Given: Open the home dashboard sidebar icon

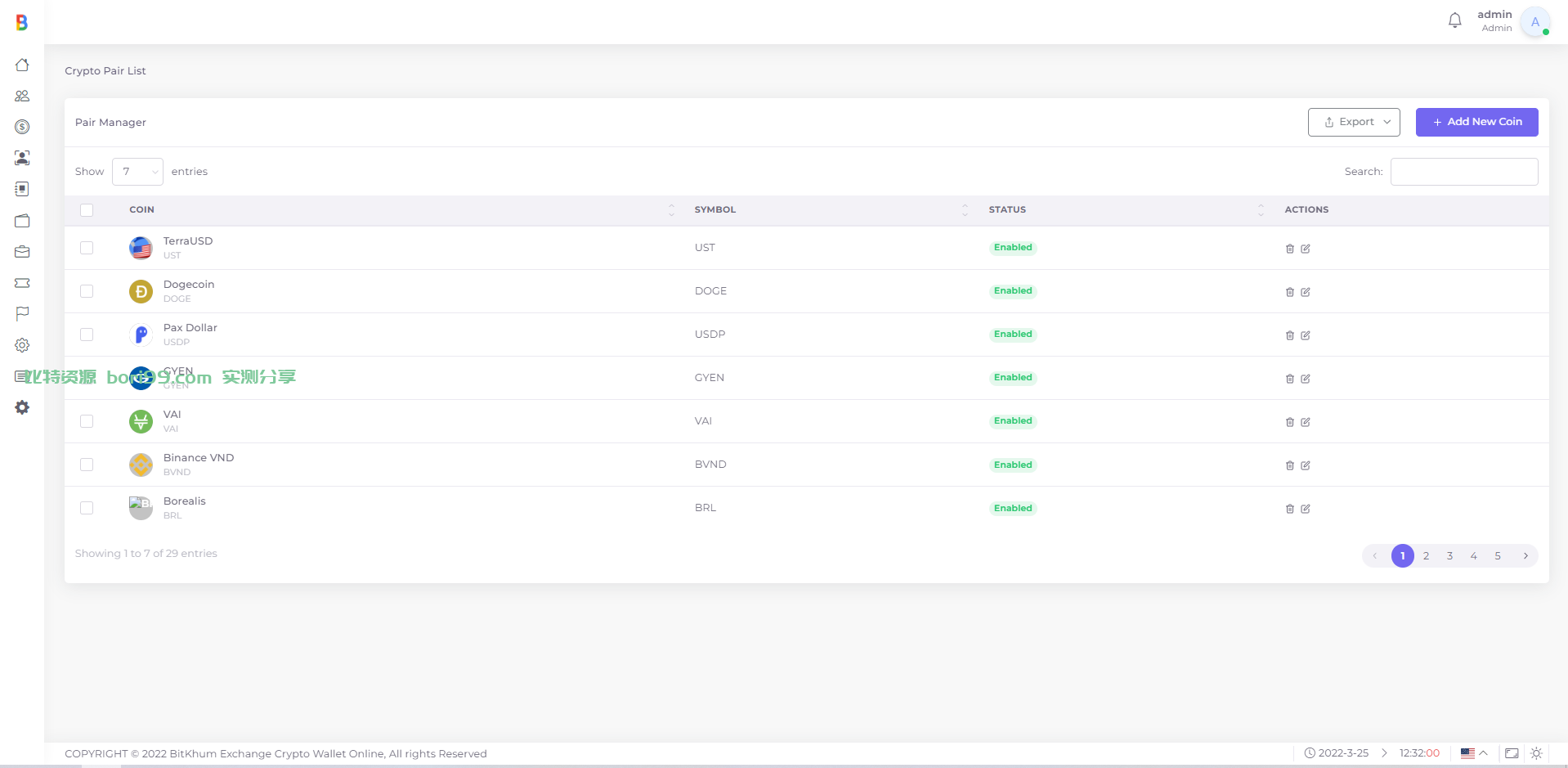Looking at the screenshot, I should click(22, 65).
